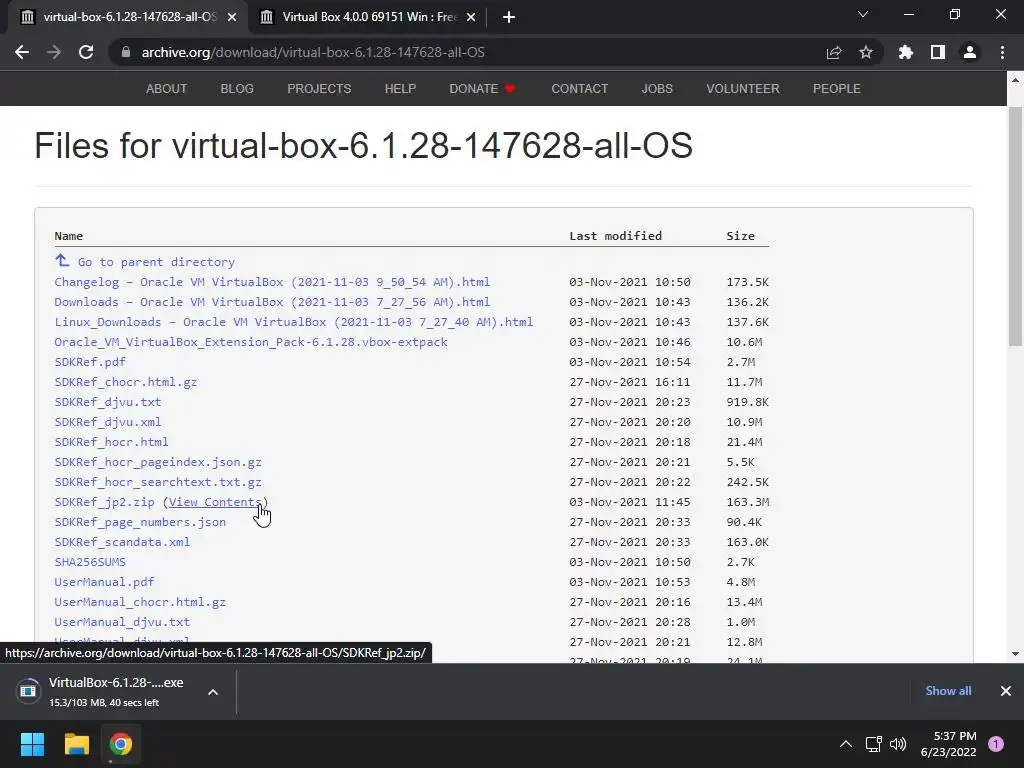The height and width of the screenshot is (768, 1024).
Task: Open the Extensions puzzle icon
Action: pos(906,52)
